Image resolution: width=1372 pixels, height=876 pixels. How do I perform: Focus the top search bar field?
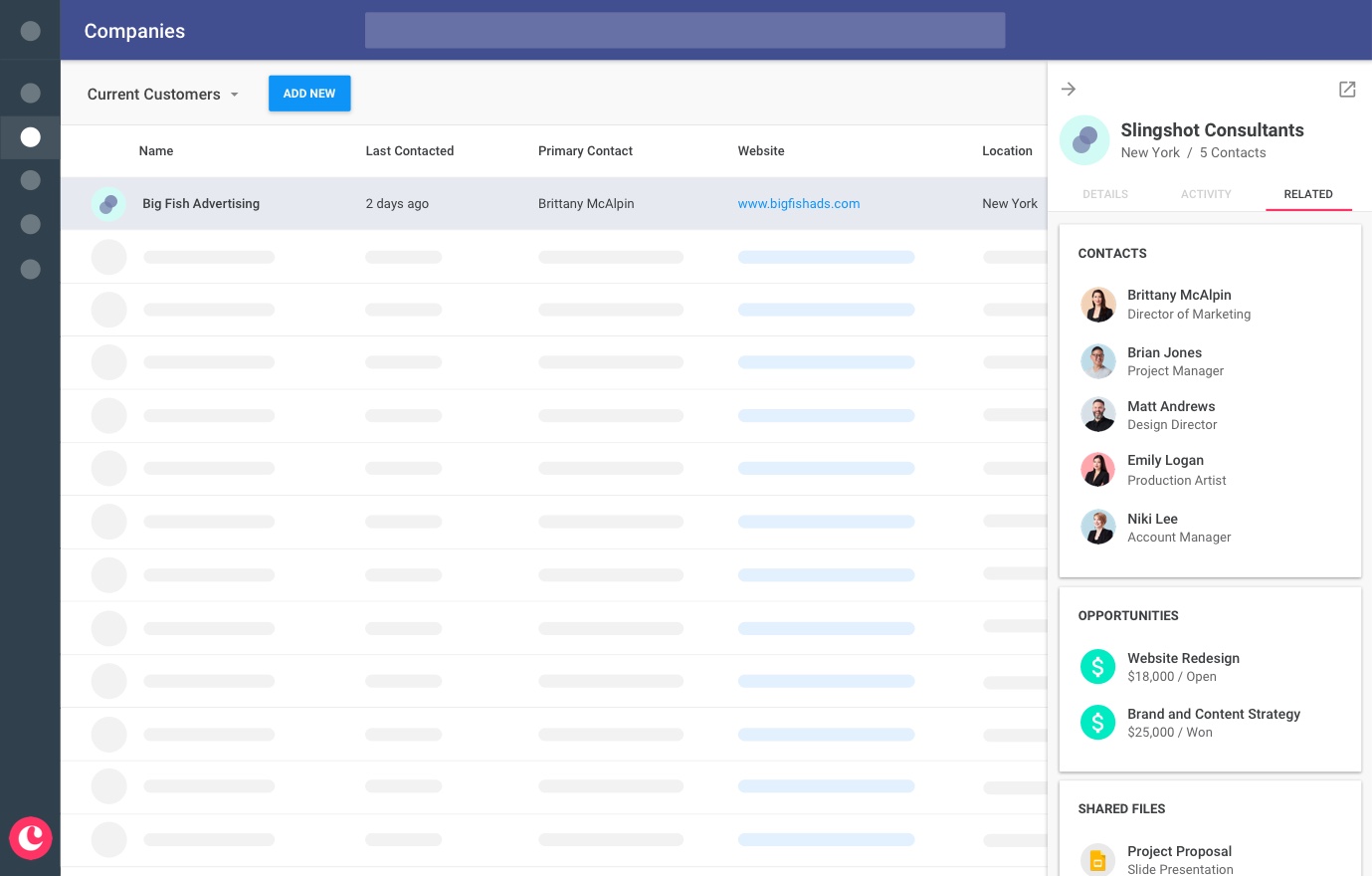pos(685,31)
